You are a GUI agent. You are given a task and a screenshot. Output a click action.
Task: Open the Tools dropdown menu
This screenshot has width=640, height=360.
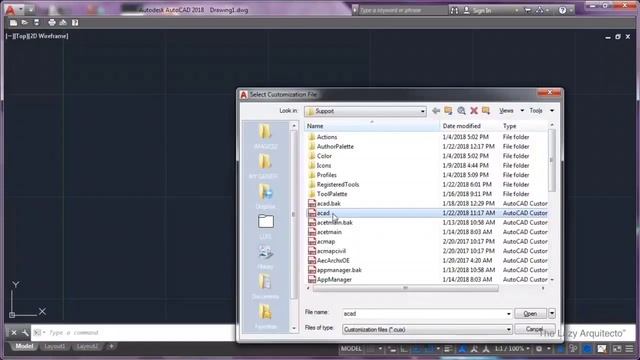pyautogui.click(x=542, y=111)
